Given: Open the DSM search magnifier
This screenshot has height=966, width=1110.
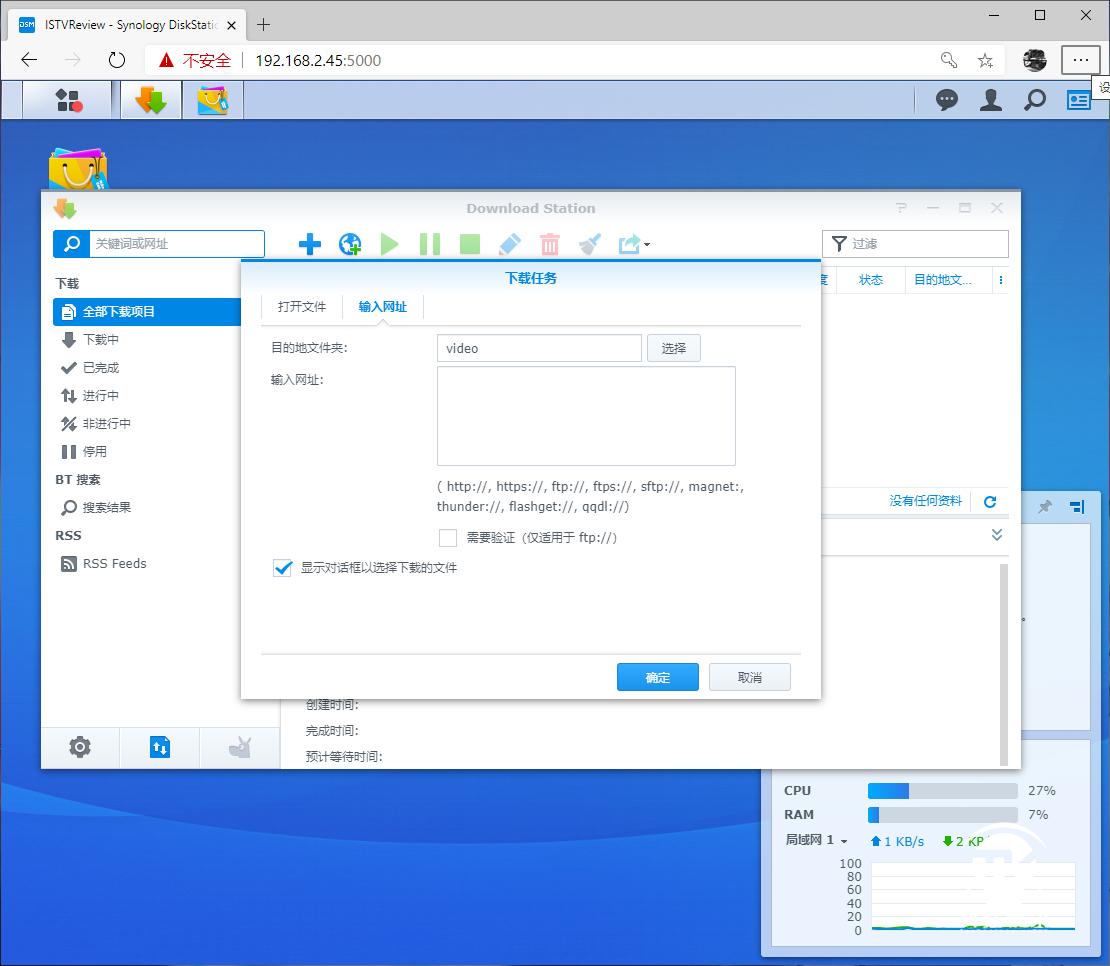Looking at the screenshot, I should (1034, 100).
